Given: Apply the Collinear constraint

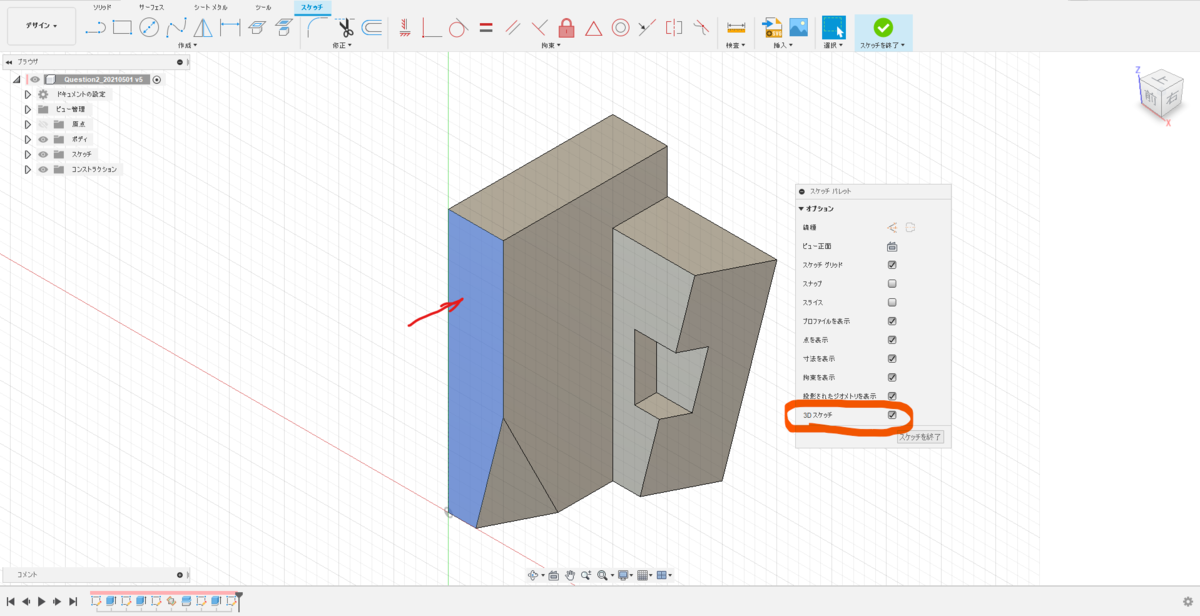Looking at the screenshot, I should 647,28.
